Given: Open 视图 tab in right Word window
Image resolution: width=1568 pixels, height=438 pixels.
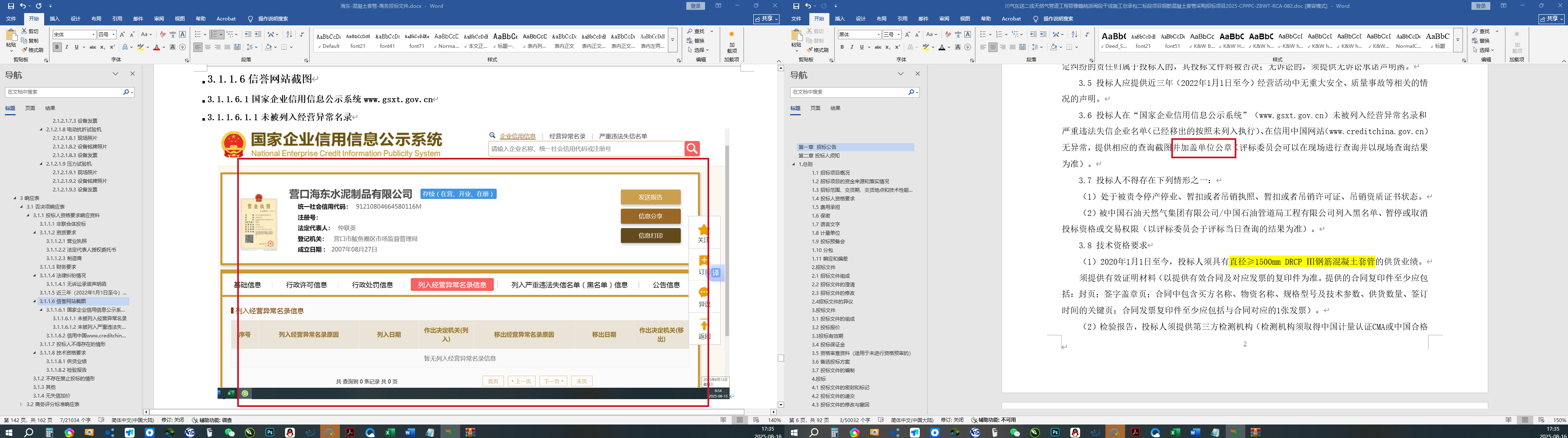Looking at the screenshot, I should click(965, 19).
